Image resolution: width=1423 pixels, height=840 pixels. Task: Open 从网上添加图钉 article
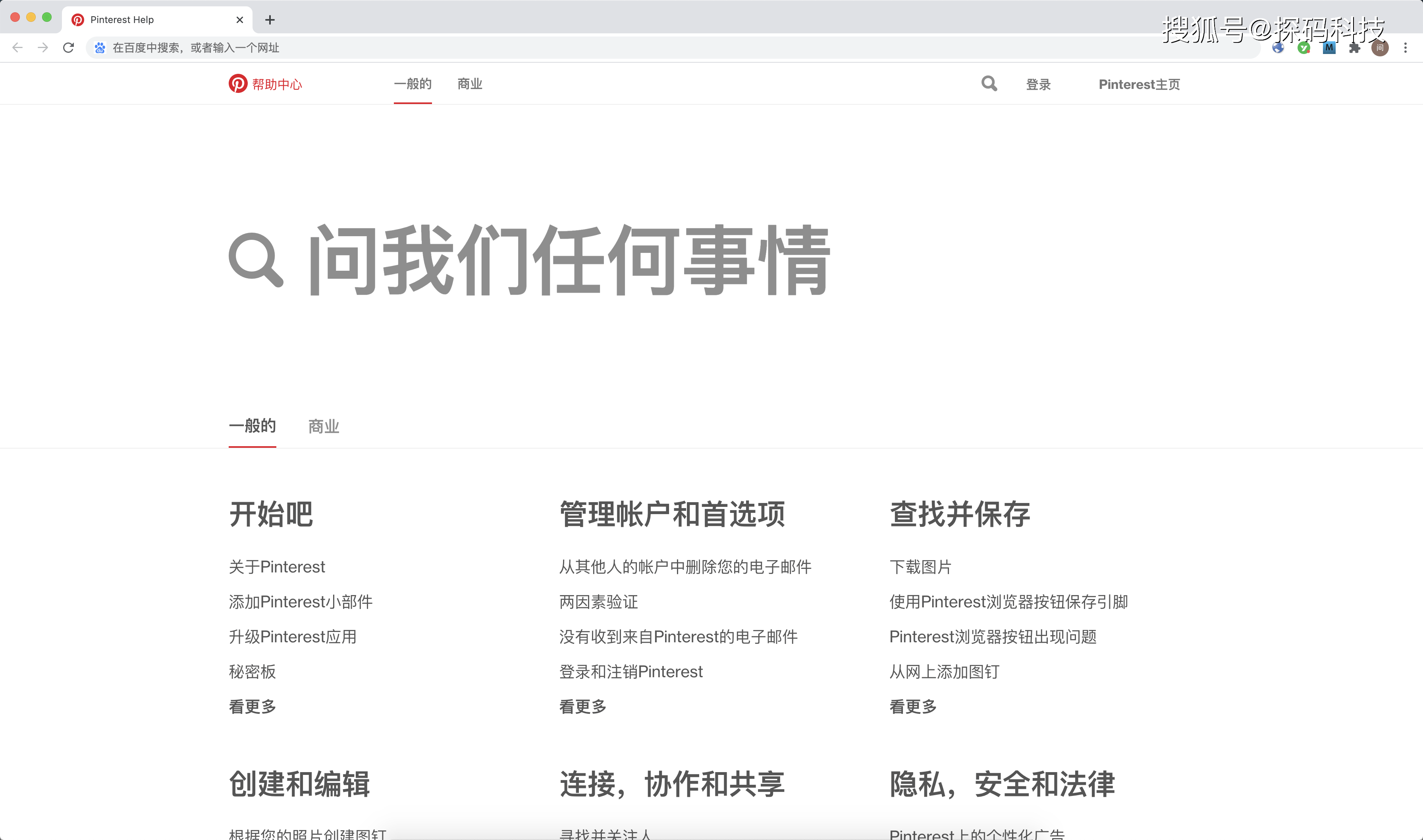[945, 672]
